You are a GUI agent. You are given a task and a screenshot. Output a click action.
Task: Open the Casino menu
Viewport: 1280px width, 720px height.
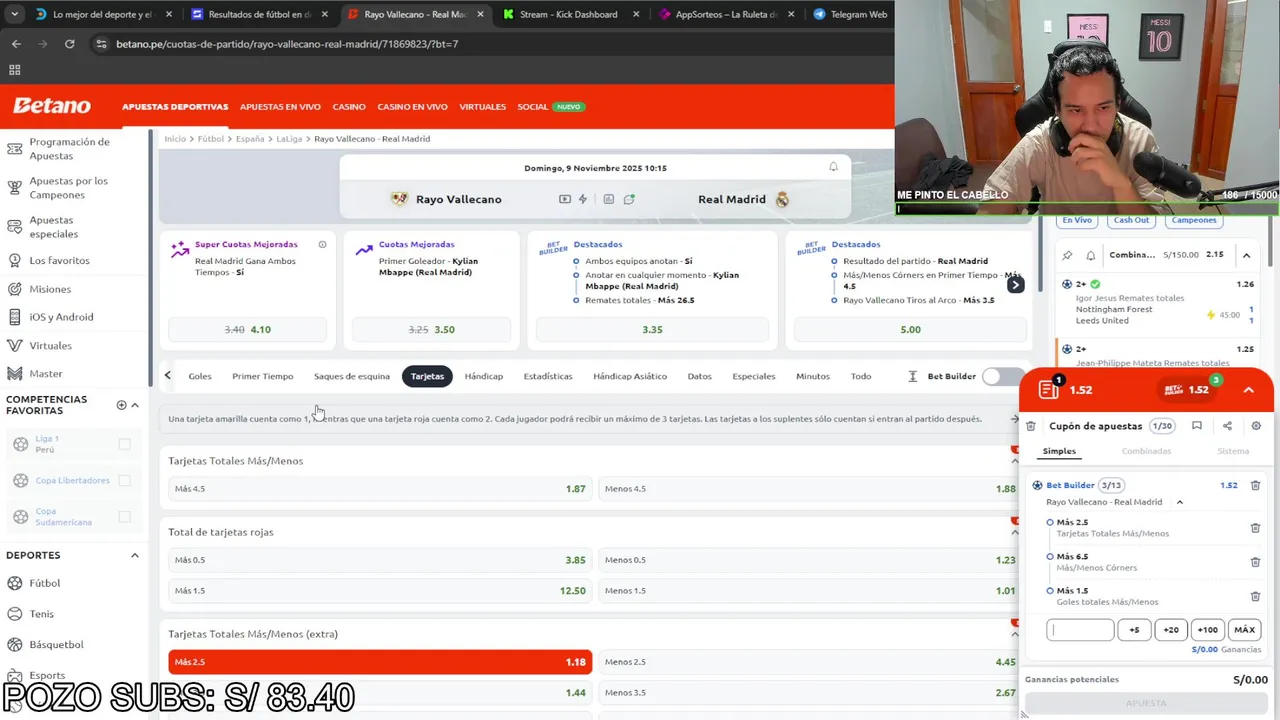click(349, 107)
